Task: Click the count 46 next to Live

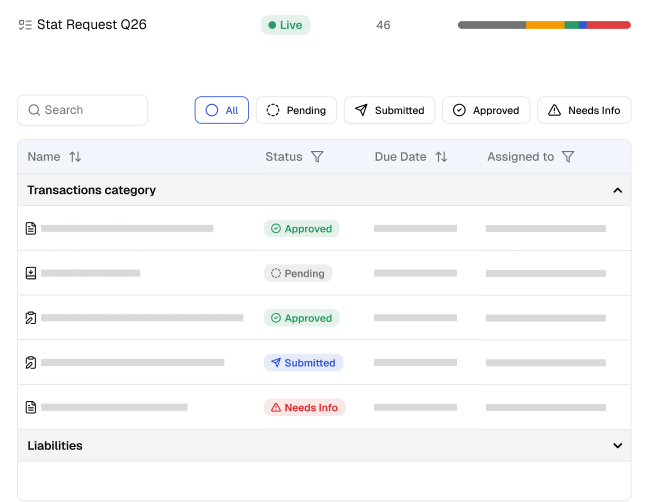Action: point(383,25)
